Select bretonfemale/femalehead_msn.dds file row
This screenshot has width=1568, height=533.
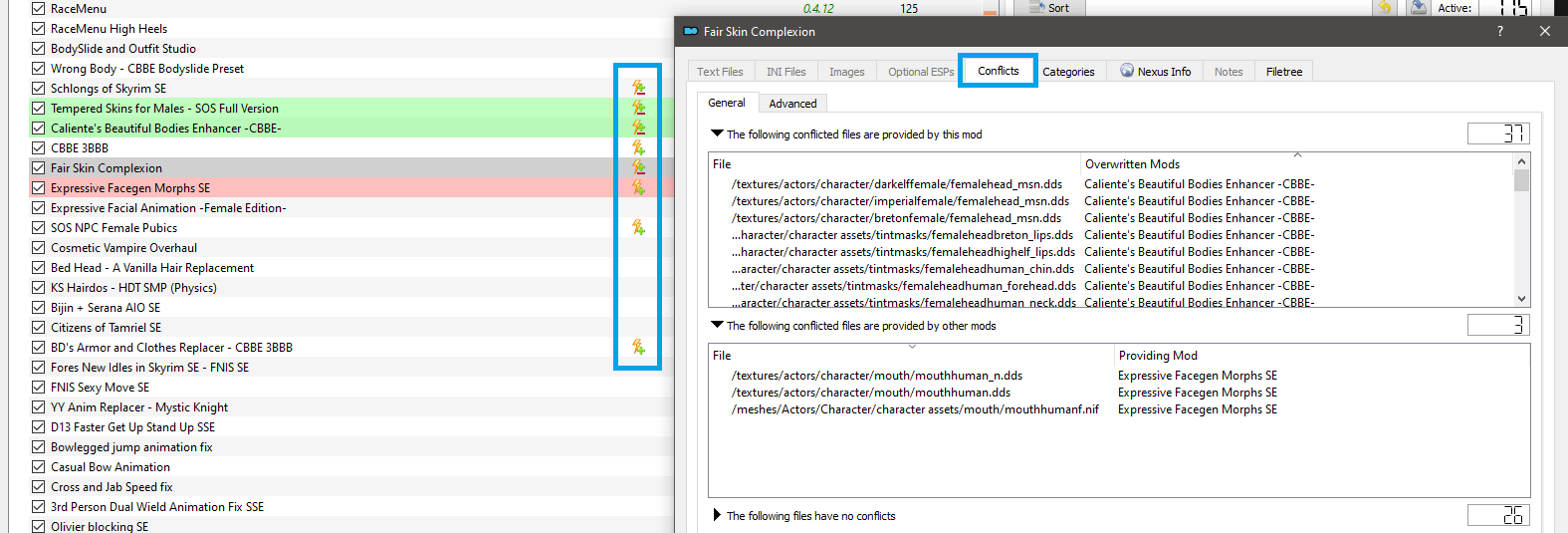(1110, 218)
